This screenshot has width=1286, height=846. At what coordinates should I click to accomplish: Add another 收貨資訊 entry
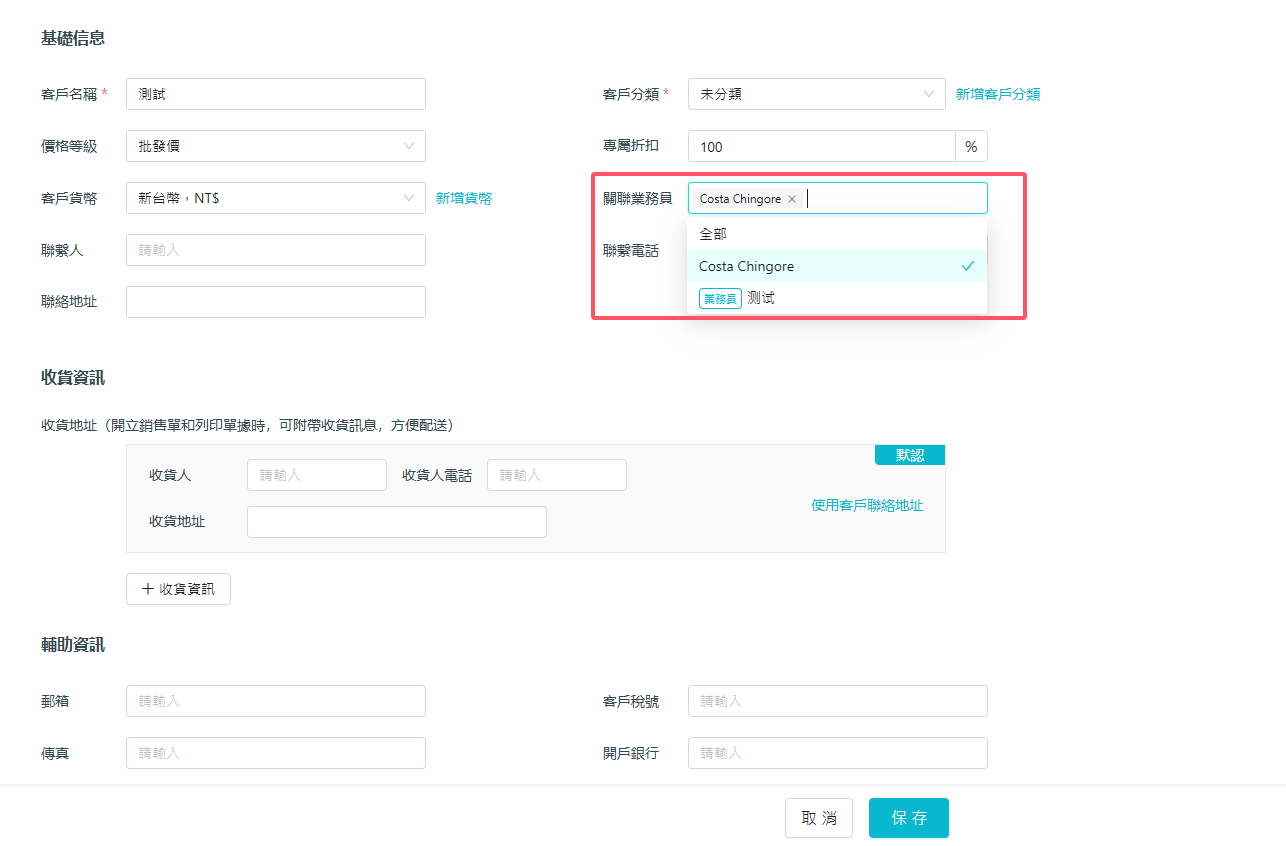point(178,589)
